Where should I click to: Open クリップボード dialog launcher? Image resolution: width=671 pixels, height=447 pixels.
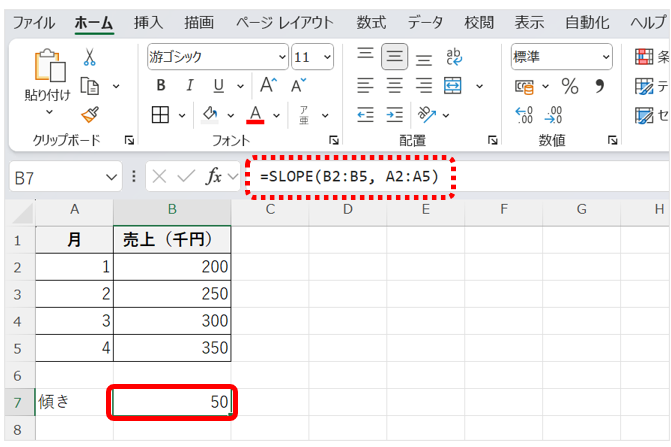point(129,140)
